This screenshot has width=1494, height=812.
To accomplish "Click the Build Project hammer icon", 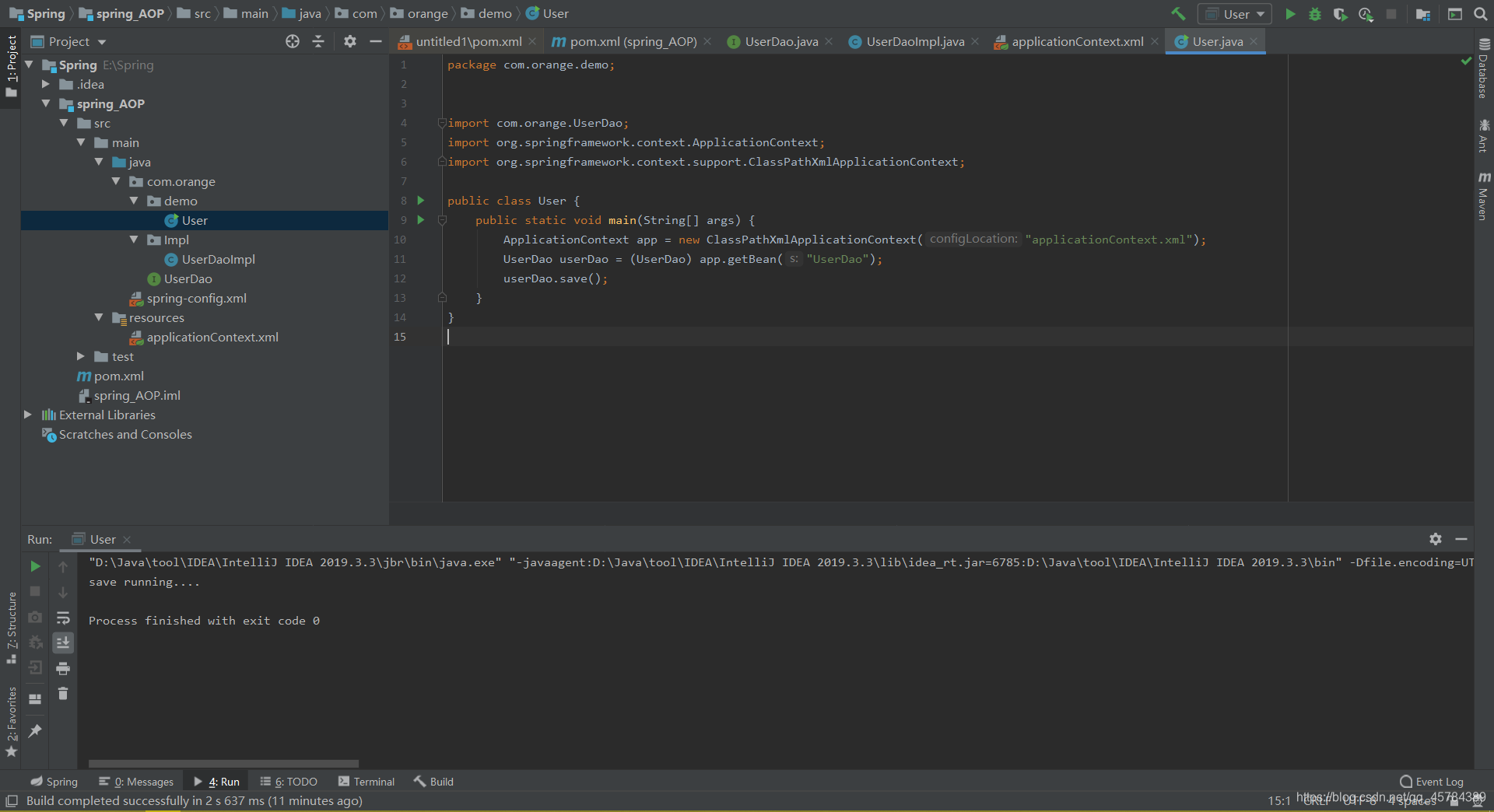I will point(1178,14).
